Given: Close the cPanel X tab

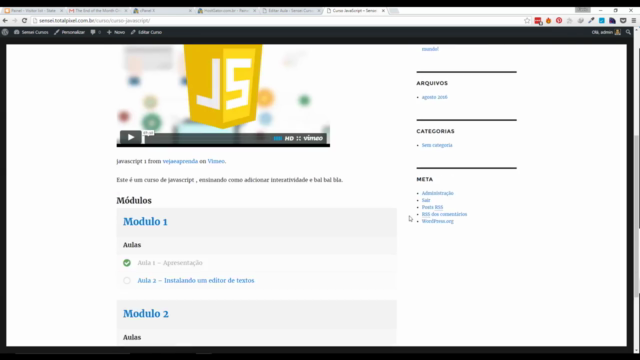Looking at the screenshot, I should coord(190,11).
